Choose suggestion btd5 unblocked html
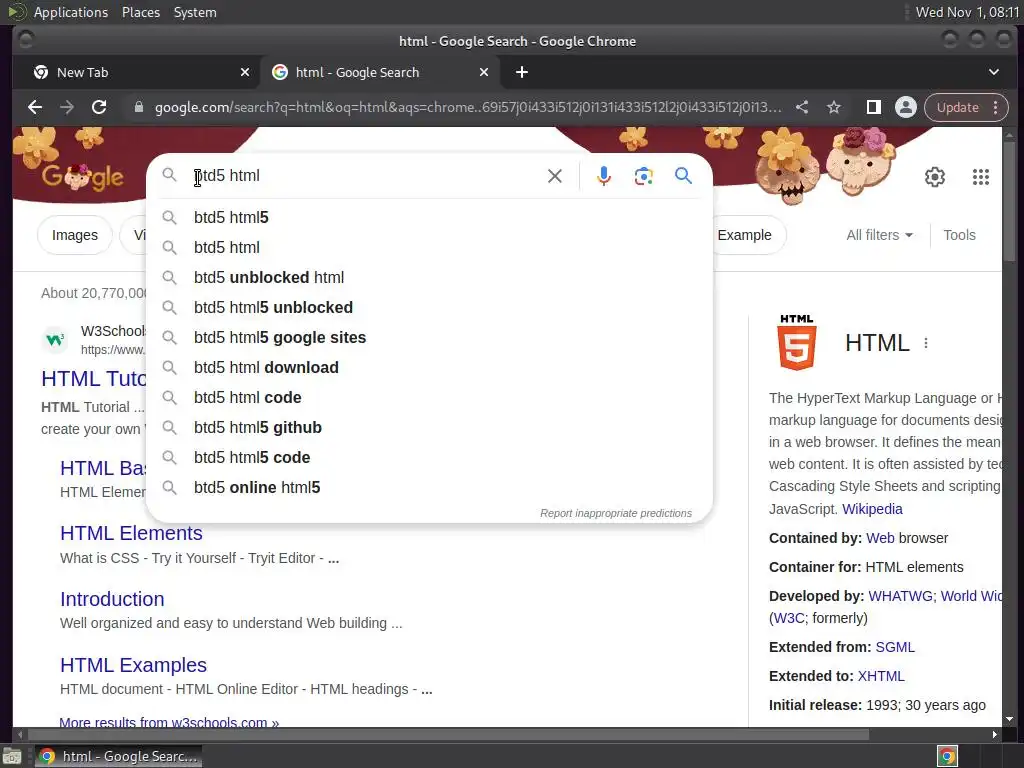The width and height of the screenshot is (1024, 768). [x=429, y=278]
